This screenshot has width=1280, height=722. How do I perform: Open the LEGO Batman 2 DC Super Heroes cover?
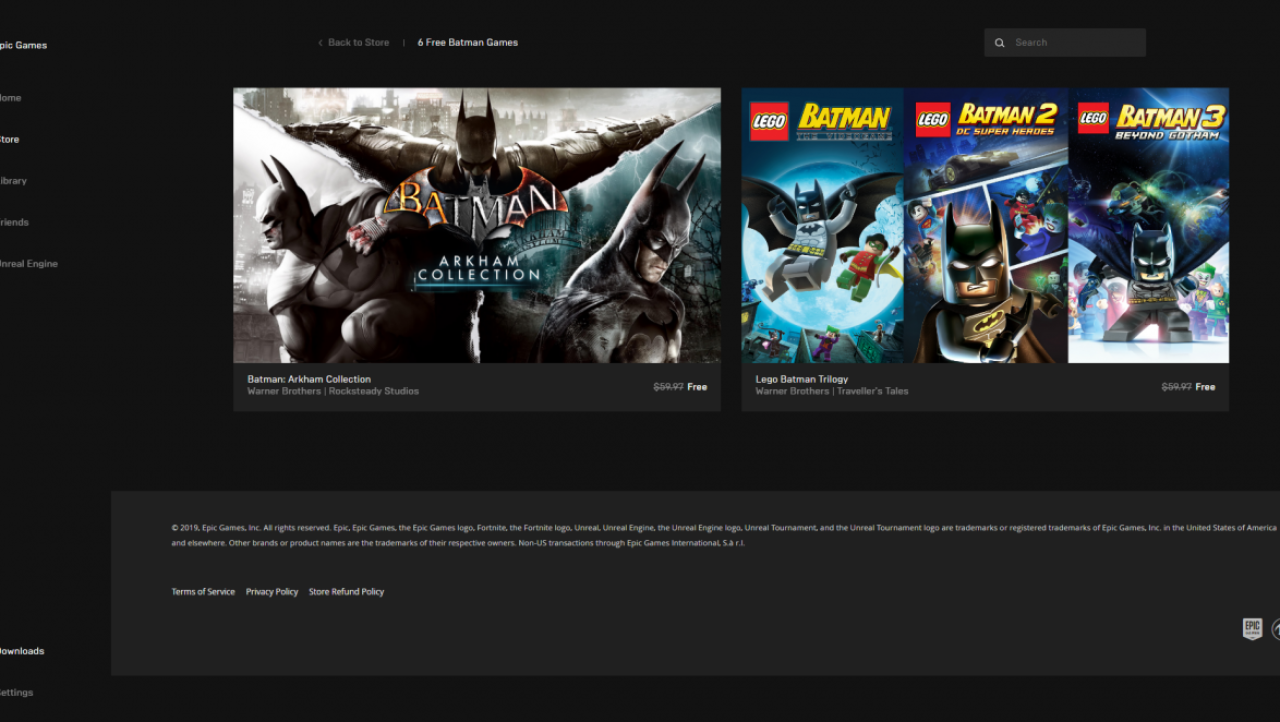(986, 225)
